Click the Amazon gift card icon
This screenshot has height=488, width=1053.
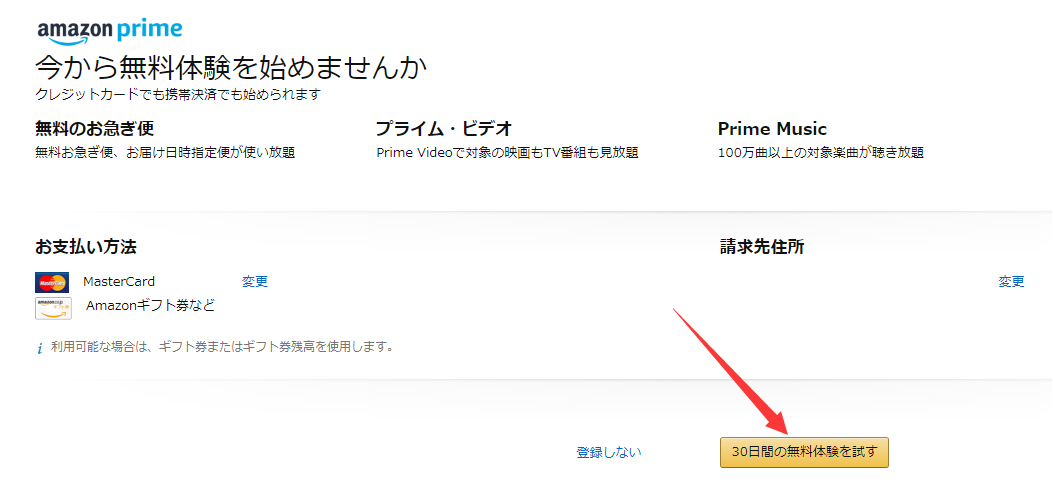tap(53, 308)
